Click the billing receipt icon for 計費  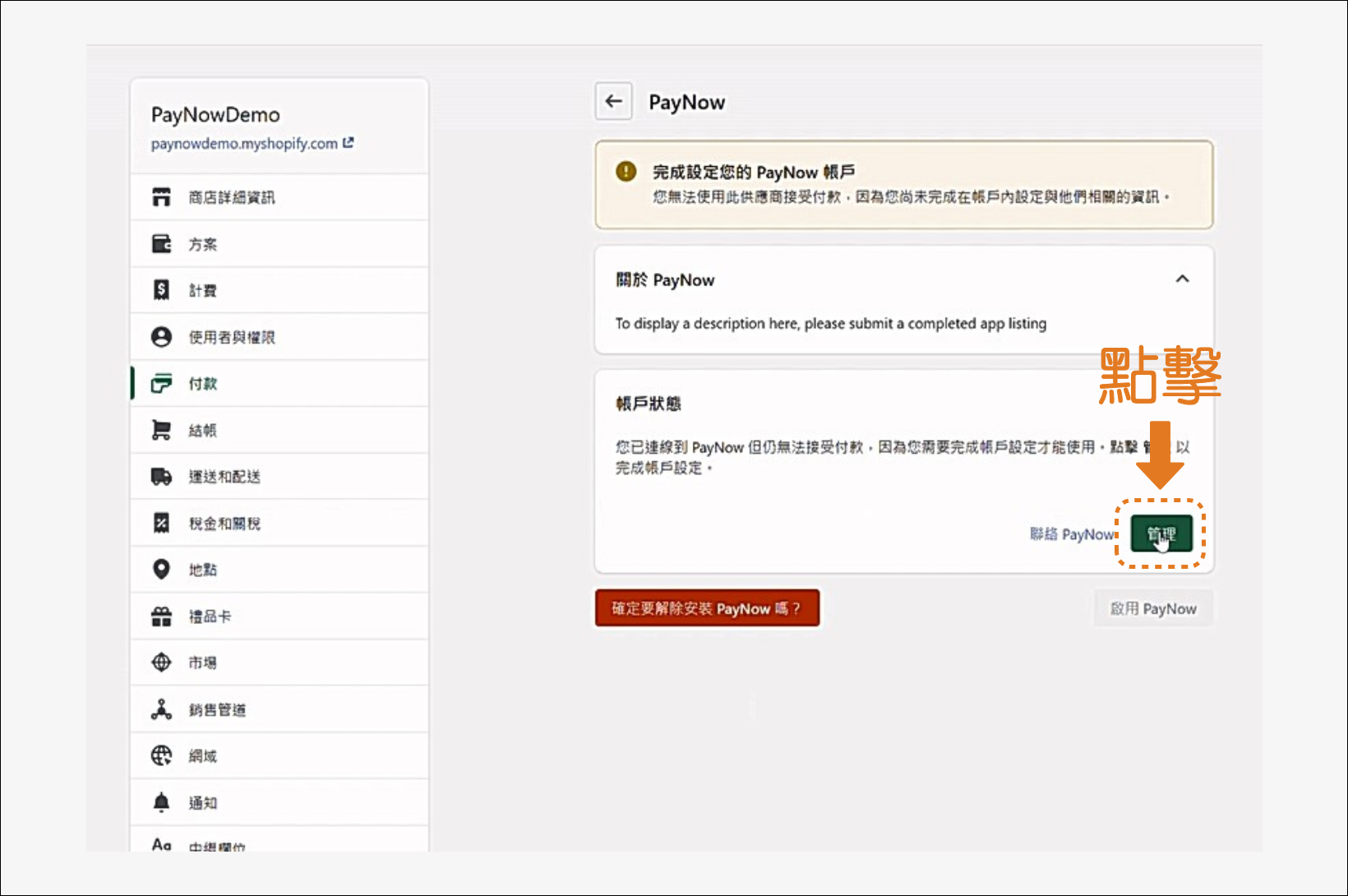coord(161,290)
